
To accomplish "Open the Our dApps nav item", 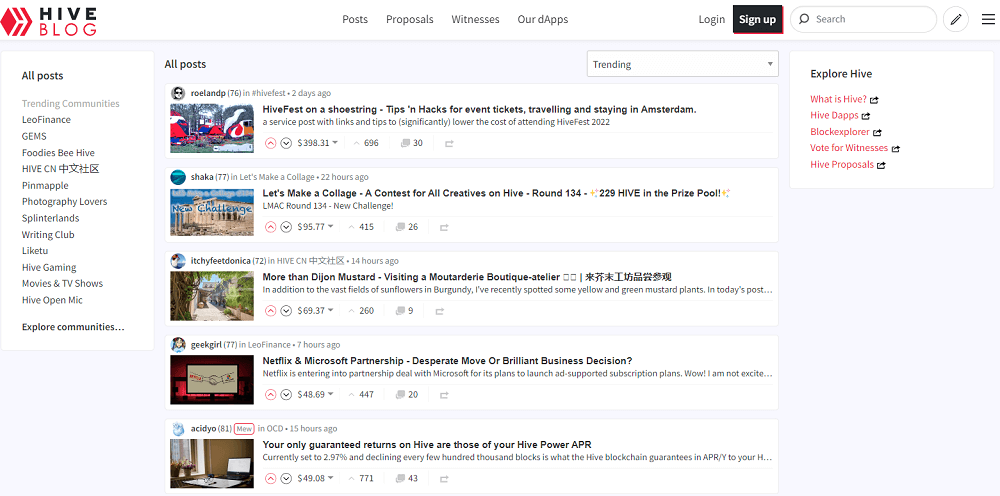I will pos(543,19).
